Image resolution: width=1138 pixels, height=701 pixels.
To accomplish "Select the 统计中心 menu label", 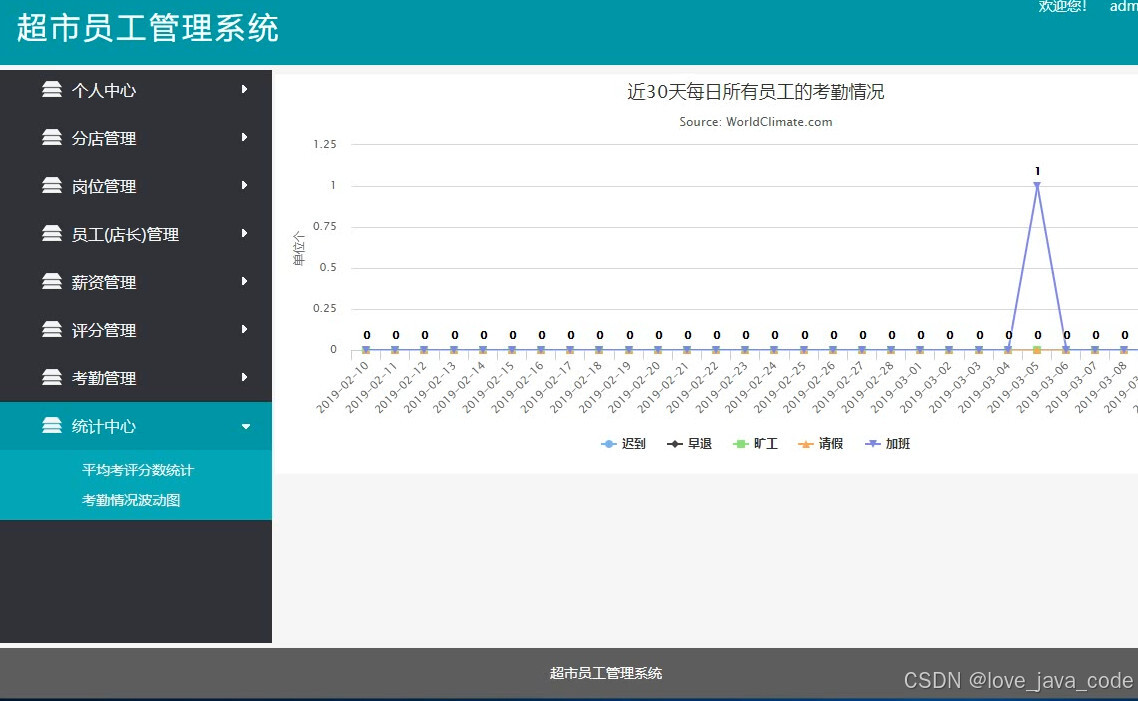I will click(x=103, y=426).
